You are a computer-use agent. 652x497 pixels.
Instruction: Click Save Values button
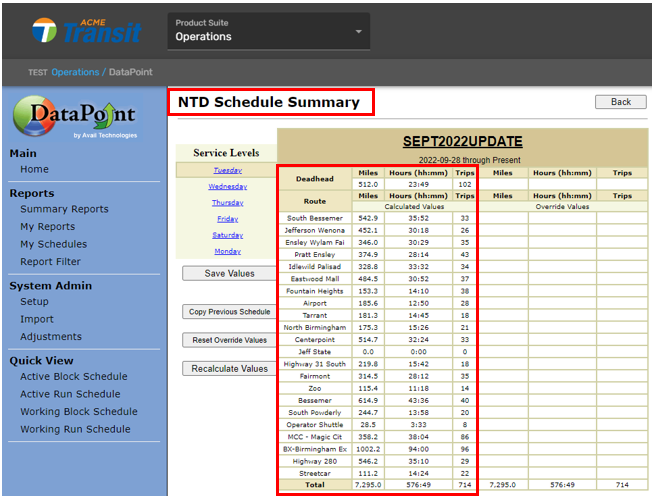pyautogui.click(x=230, y=273)
